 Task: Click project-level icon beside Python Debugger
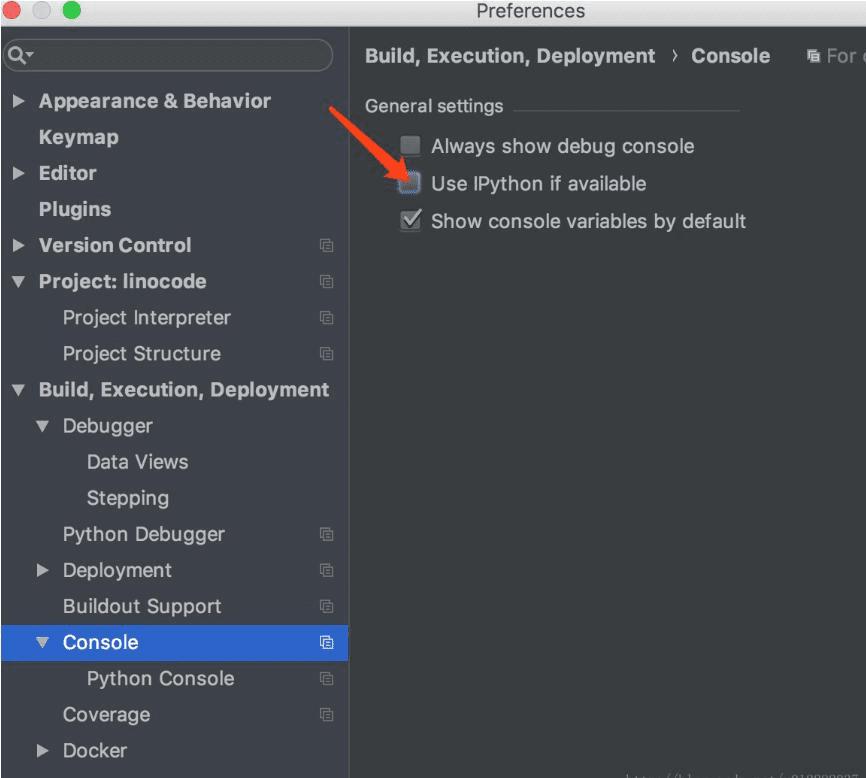pos(326,535)
